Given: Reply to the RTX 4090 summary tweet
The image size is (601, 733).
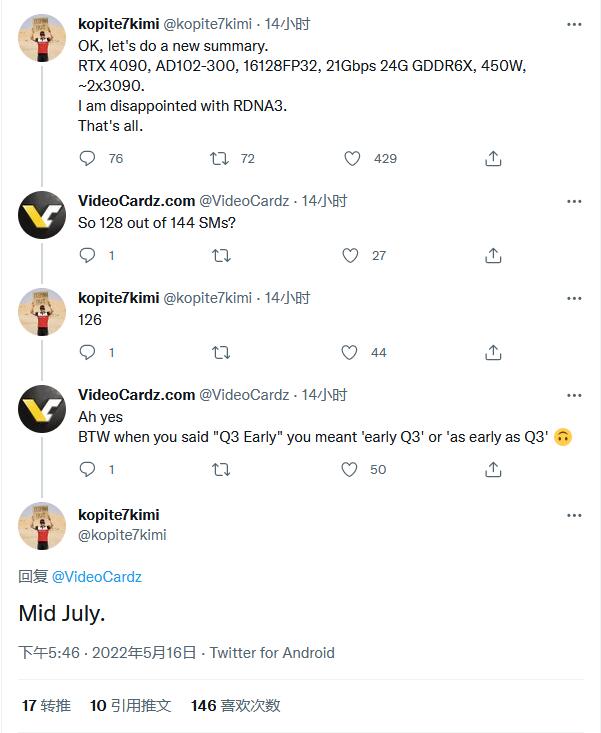Looking at the screenshot, I should point(88,158).
